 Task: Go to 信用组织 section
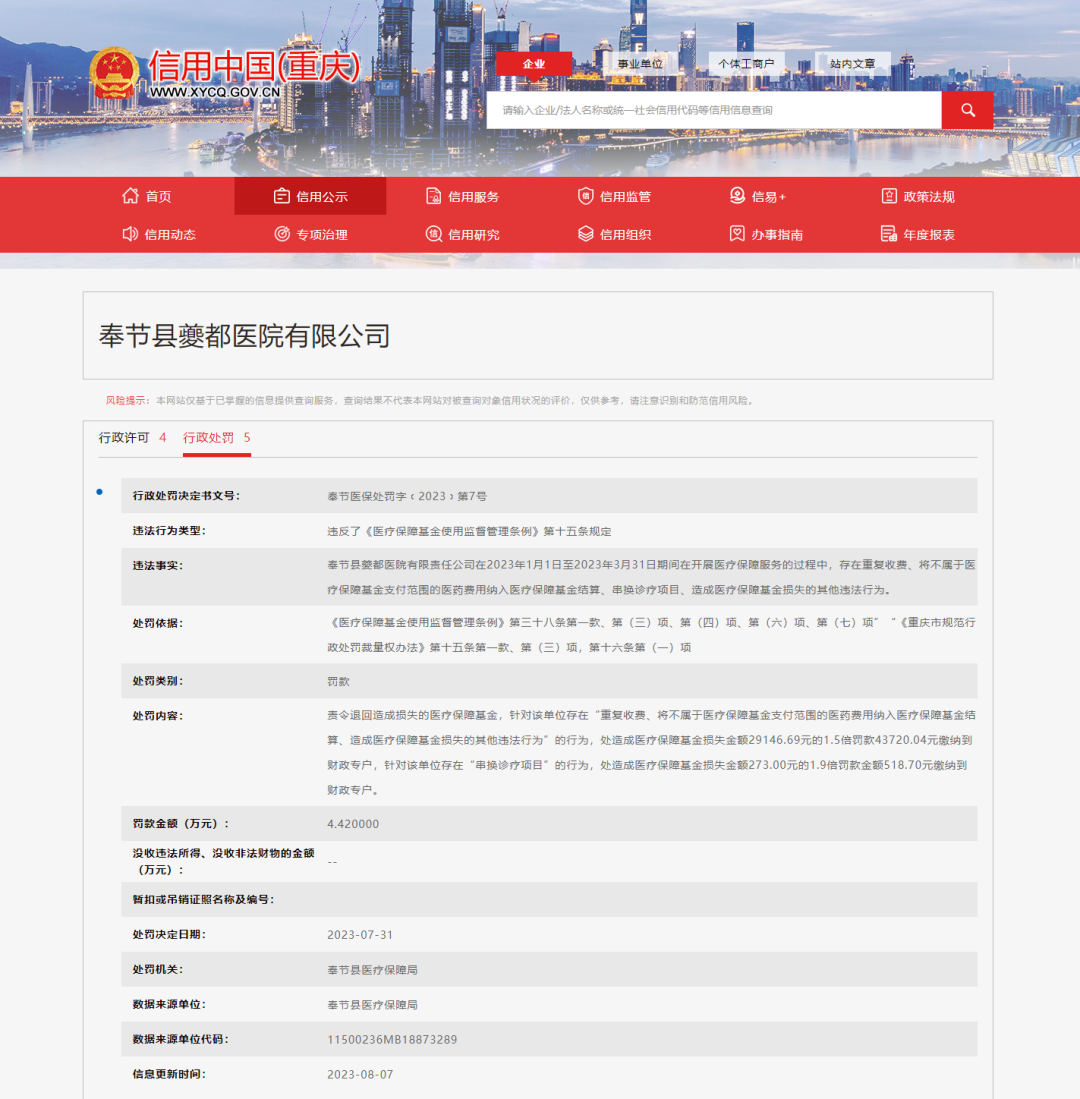(625, 234)
